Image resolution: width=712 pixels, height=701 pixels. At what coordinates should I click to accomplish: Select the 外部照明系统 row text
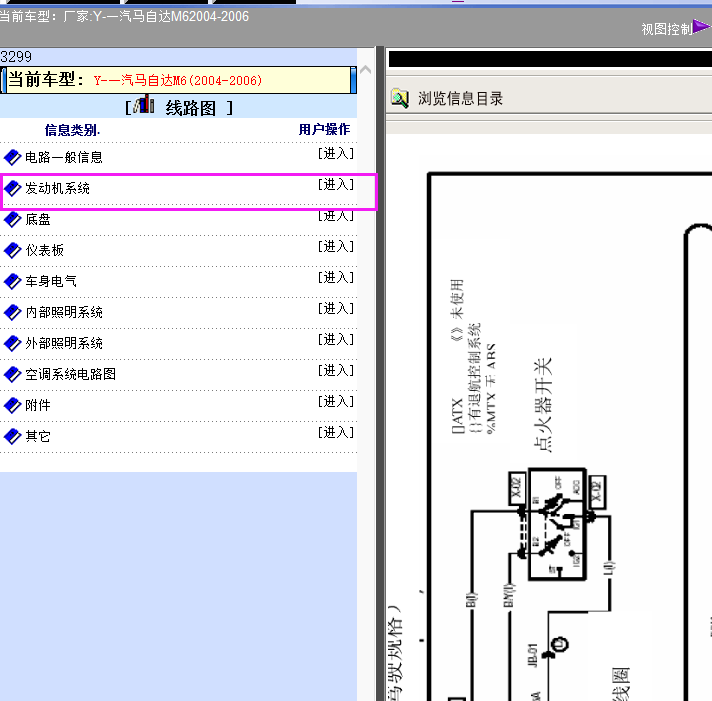coord(64,344)
